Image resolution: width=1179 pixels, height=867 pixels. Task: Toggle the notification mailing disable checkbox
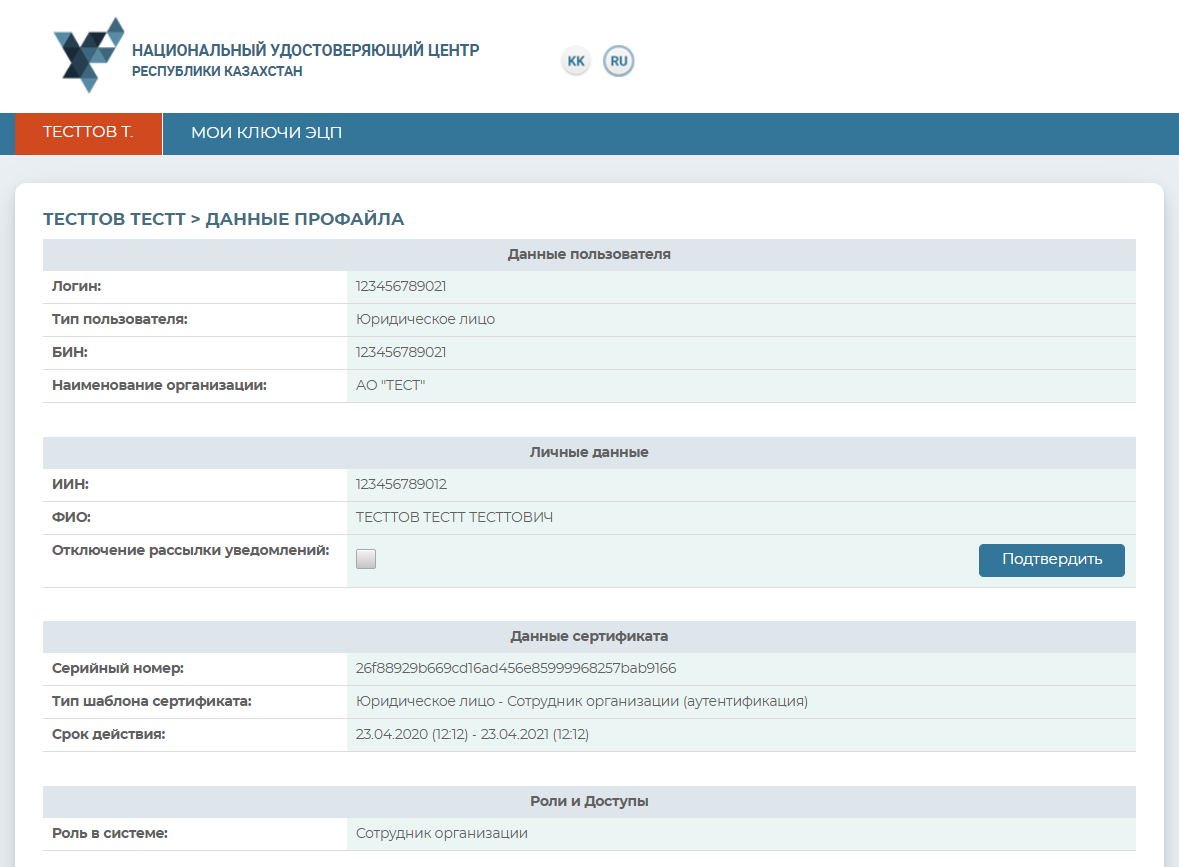tap(366, 559)
